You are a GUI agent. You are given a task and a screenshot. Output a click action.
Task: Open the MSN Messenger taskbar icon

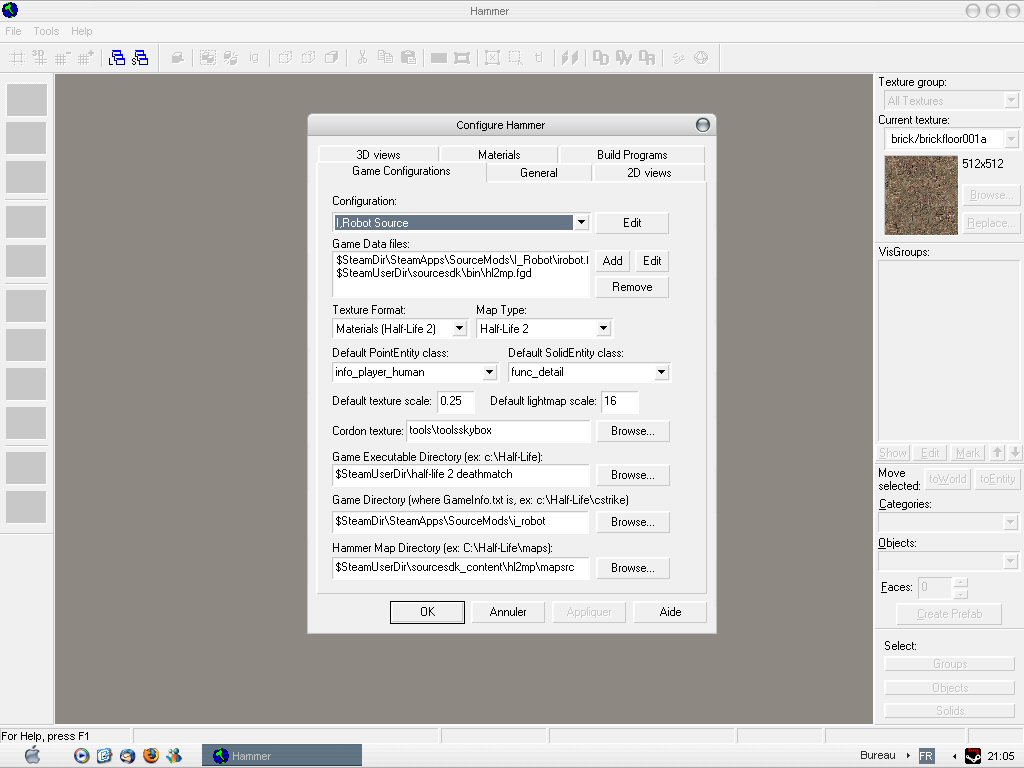[x=174, y=756]
